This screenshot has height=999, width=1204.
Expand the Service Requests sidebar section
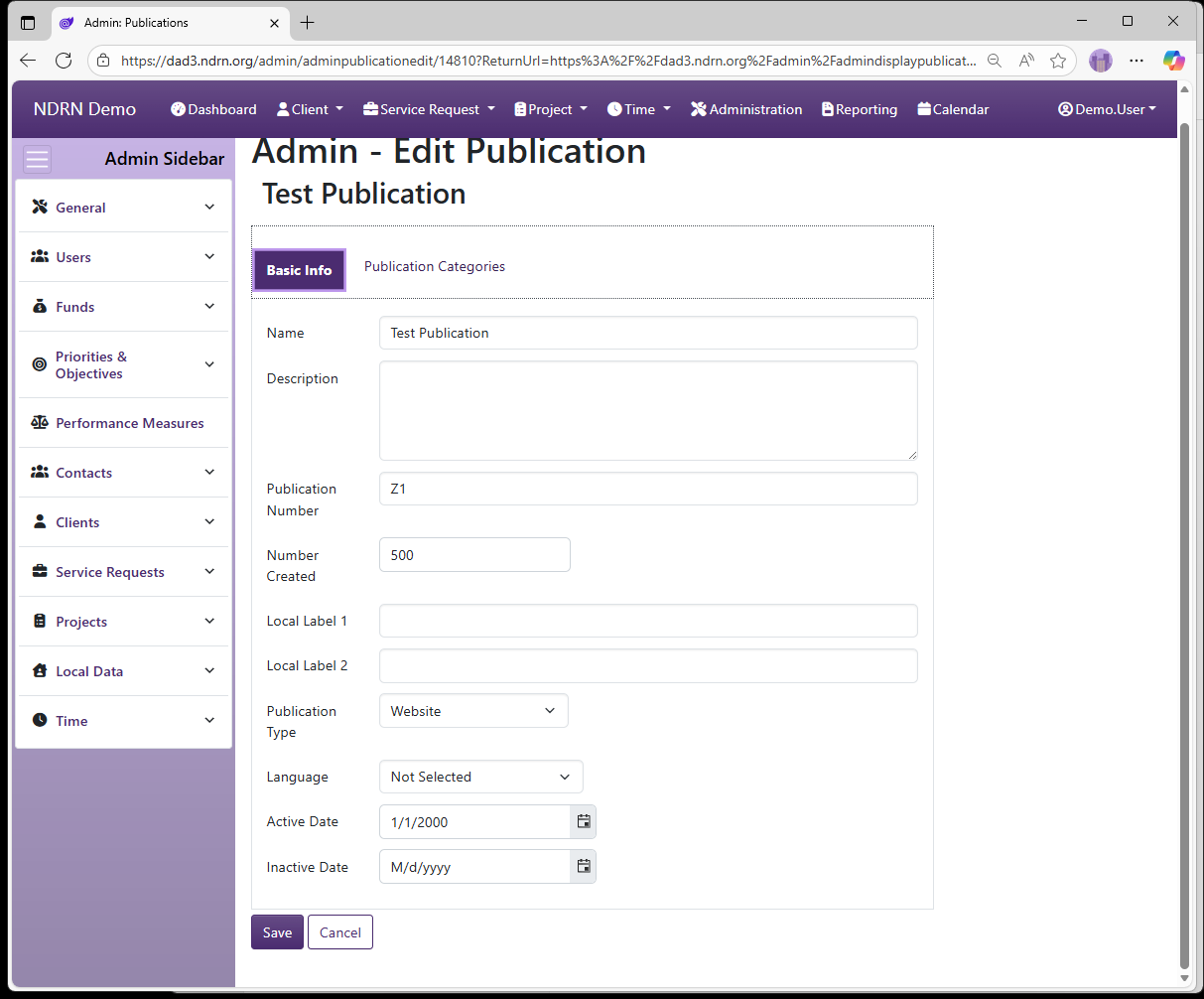pos(209,572)
